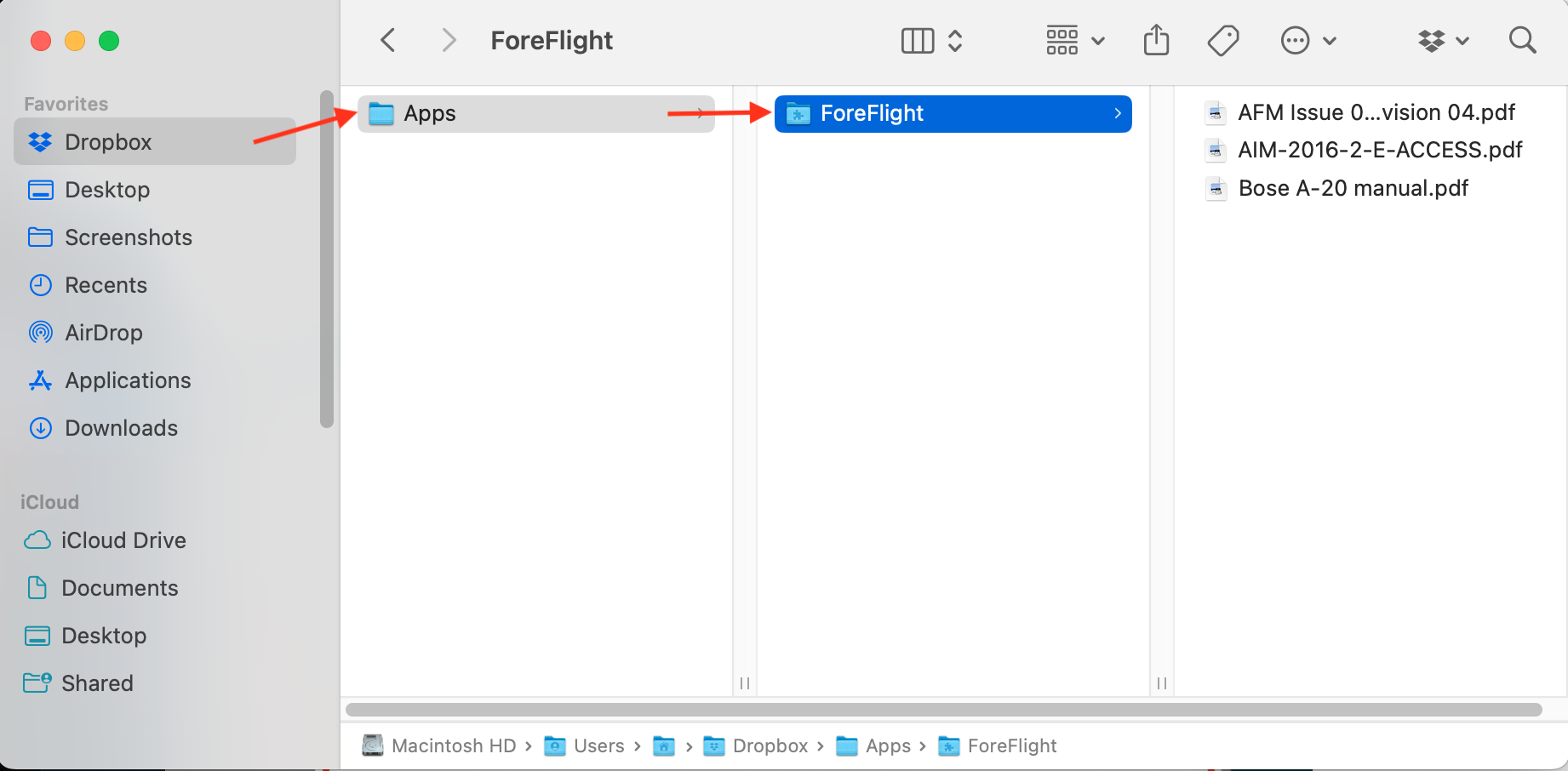Click the AIM-2016 PDF file icon

1216,151
